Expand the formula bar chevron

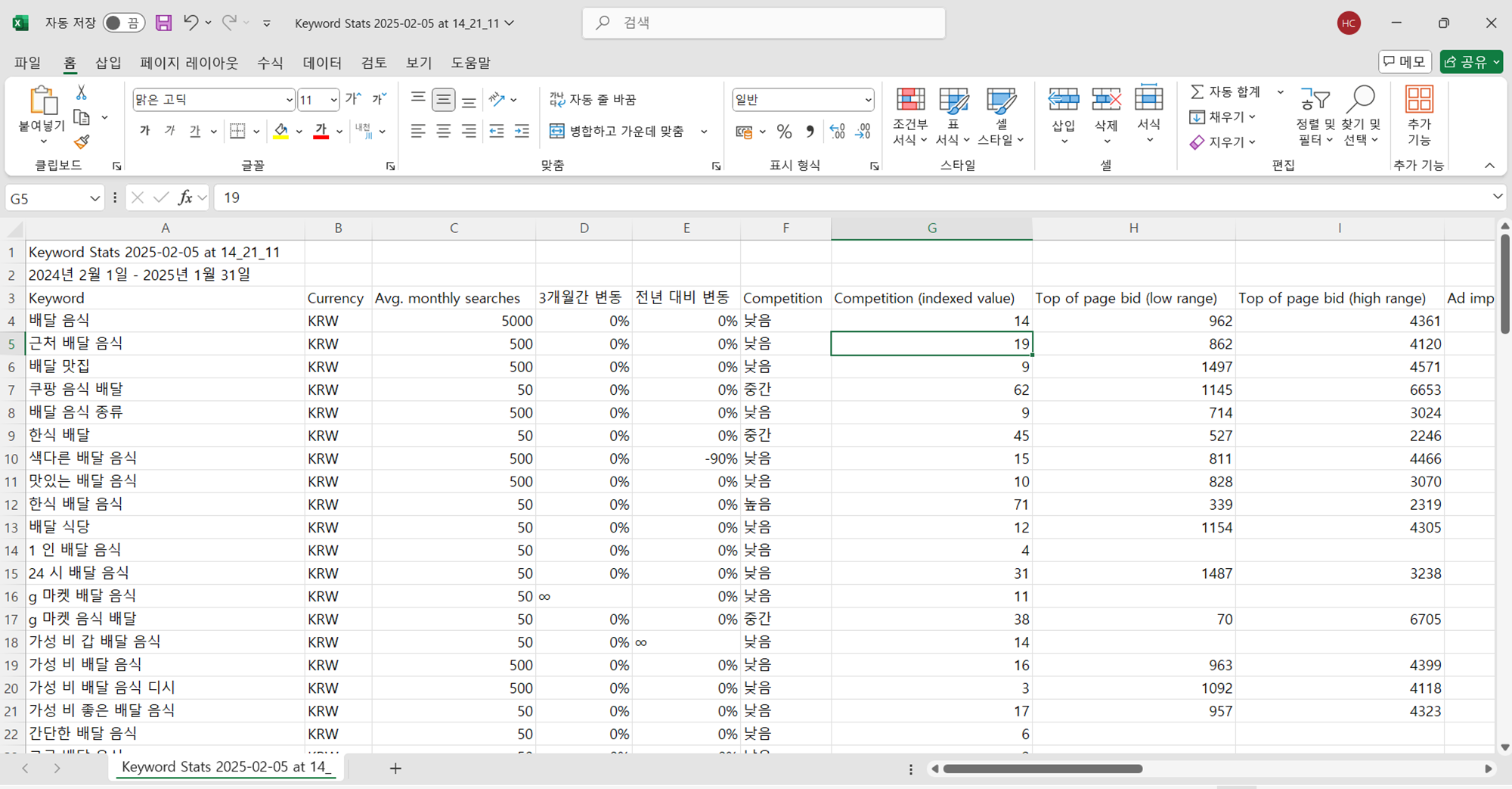tap(1497, 197)
